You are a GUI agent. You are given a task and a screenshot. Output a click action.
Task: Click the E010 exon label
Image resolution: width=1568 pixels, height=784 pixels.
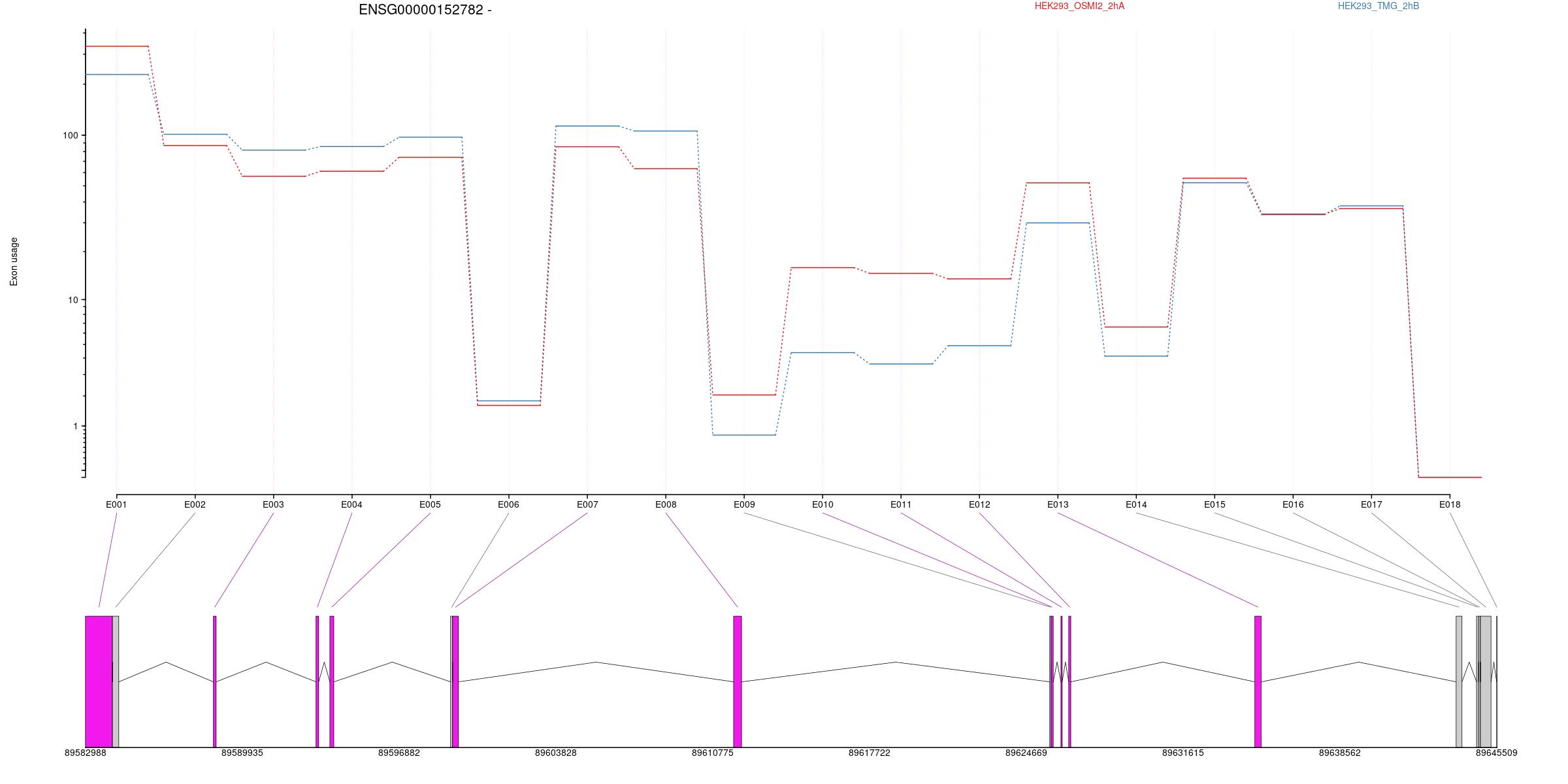[823, 504]
